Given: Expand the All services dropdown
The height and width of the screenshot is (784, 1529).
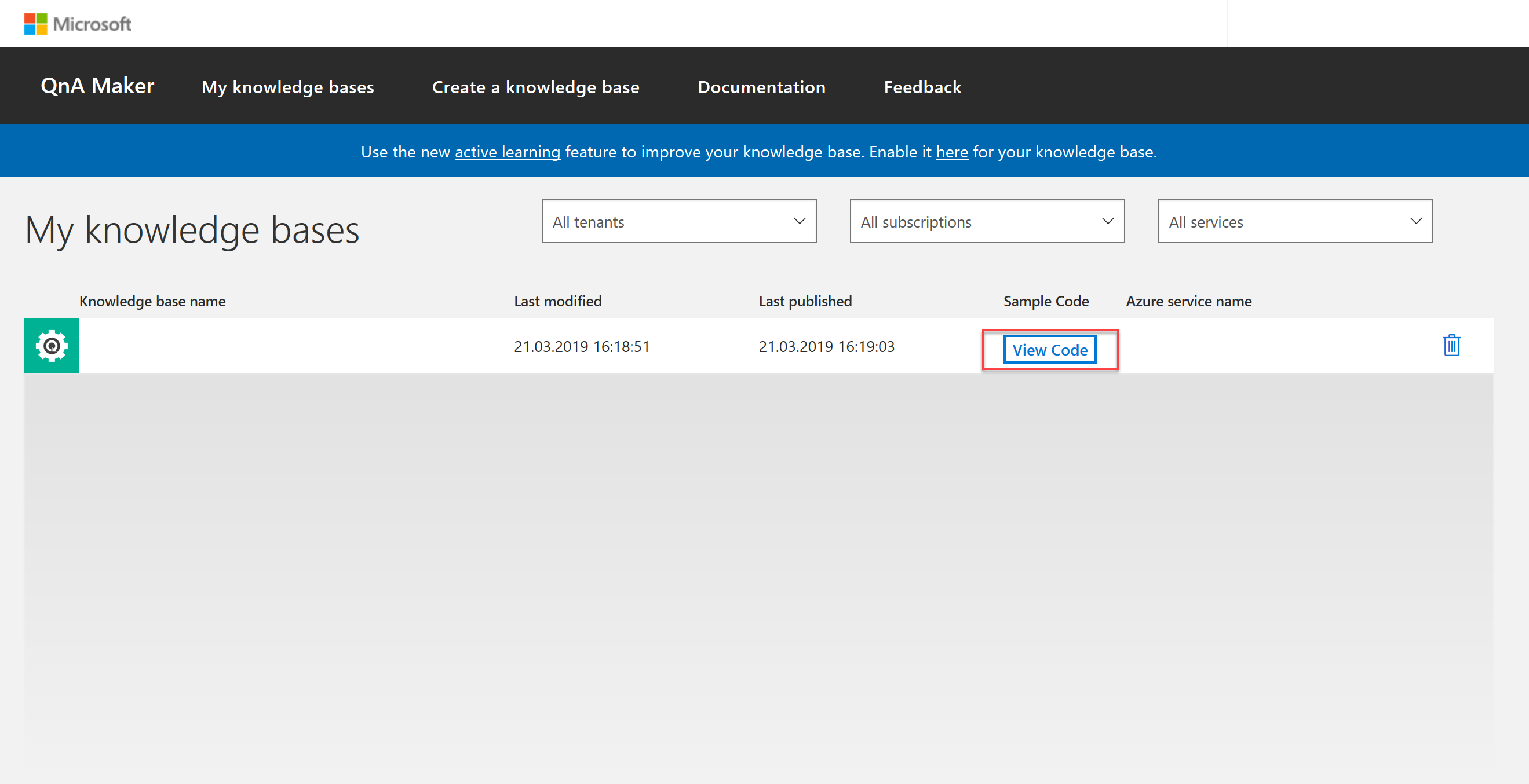Looking at the screenshot, I should 1294,221.
